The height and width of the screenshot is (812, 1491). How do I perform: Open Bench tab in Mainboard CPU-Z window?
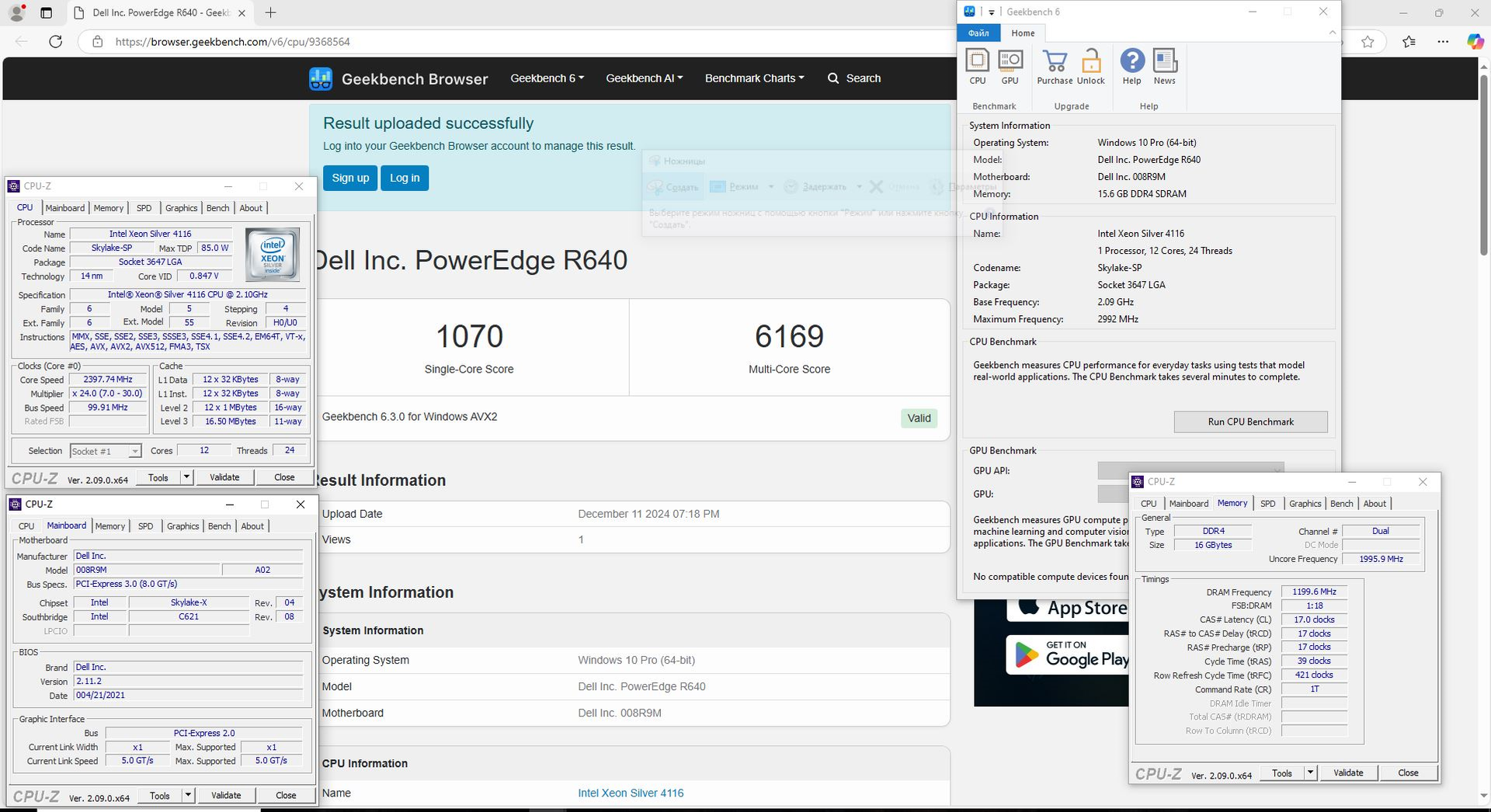220,526
